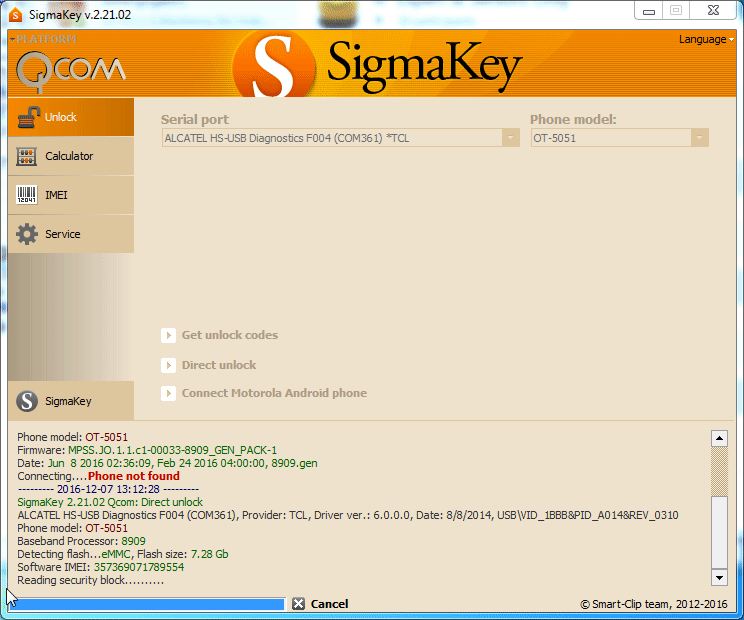Open the Service tab

click(x=71, y=234)
